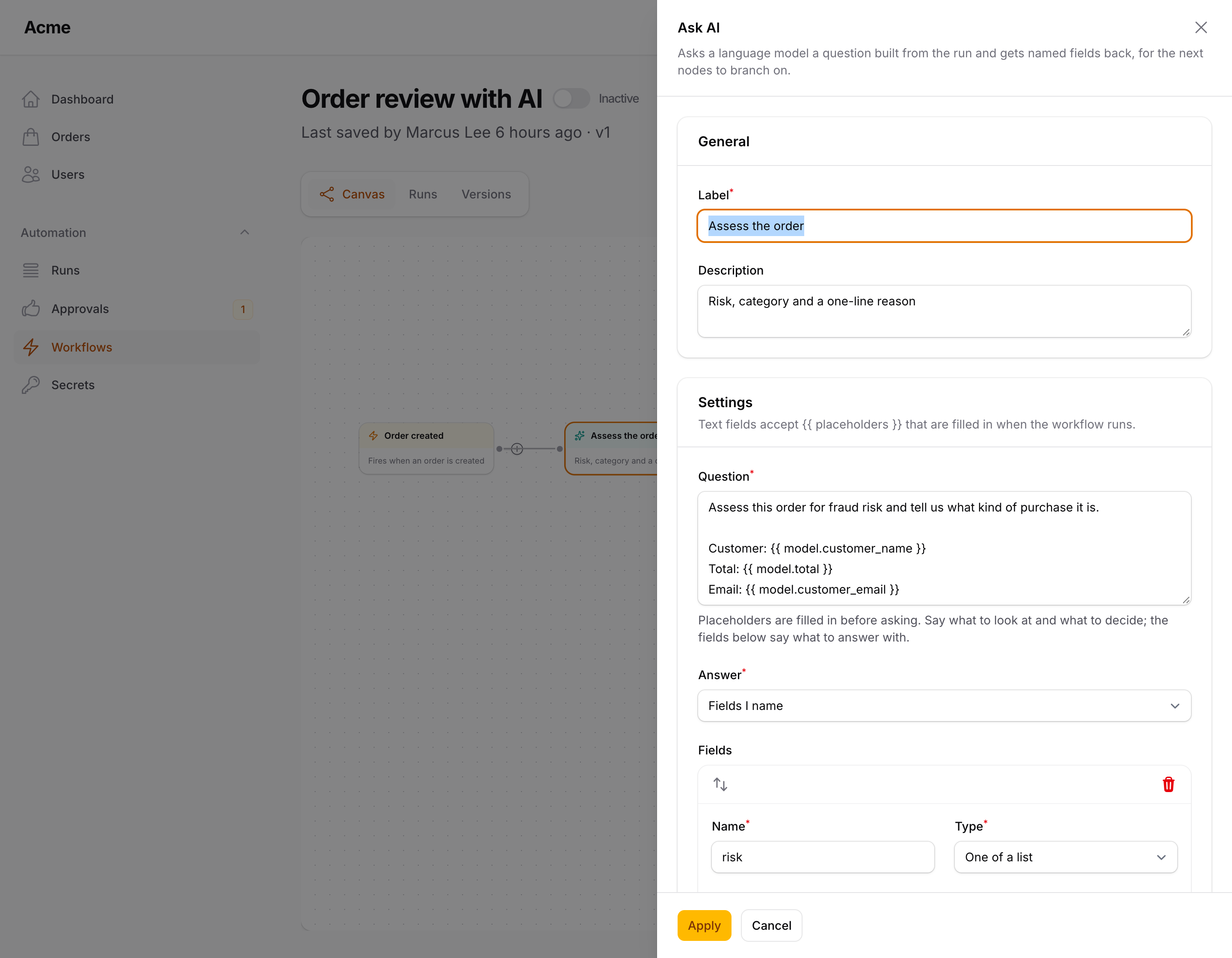Click the bolt icon on Order created node
The image size is (1232, 958).
[373, 436]
